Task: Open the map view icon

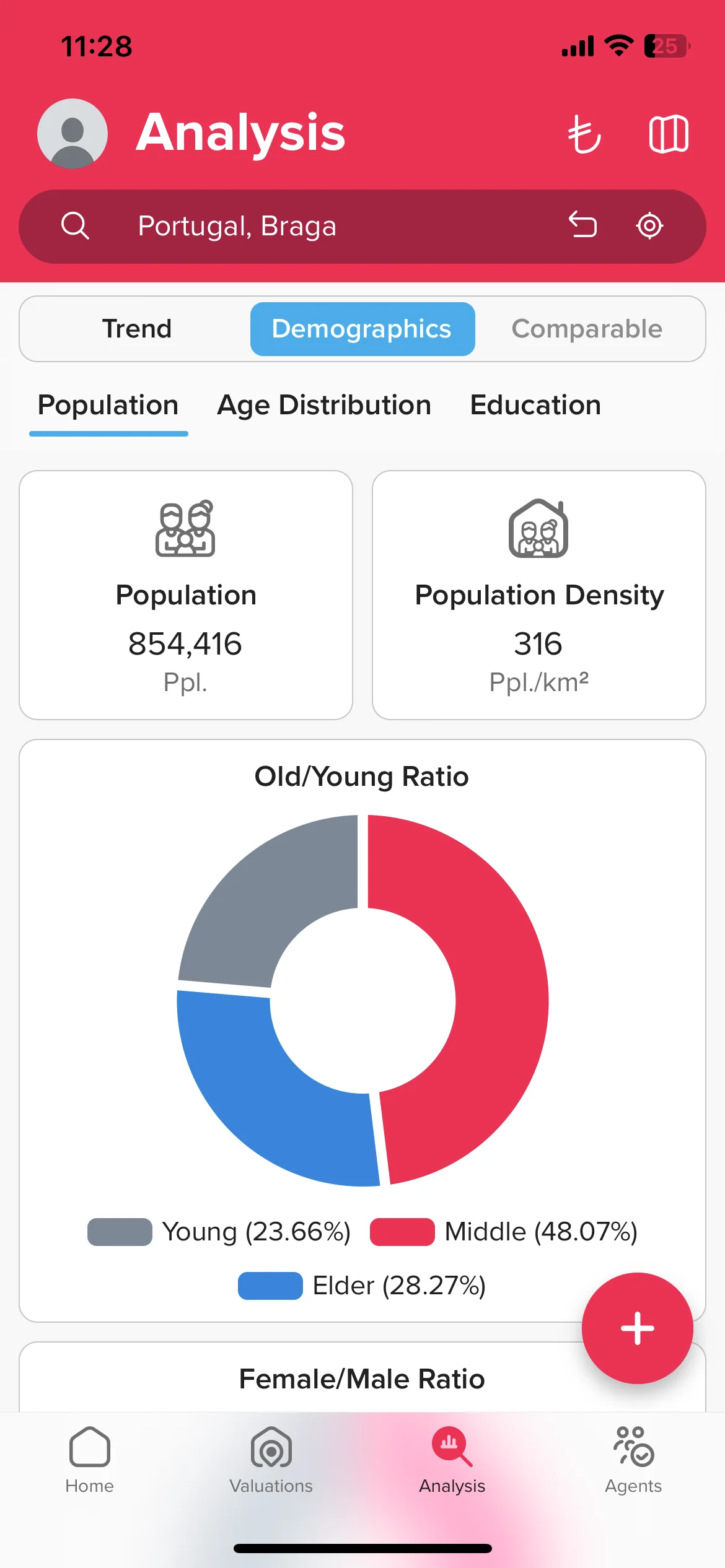Action: [x=669, y=134]
